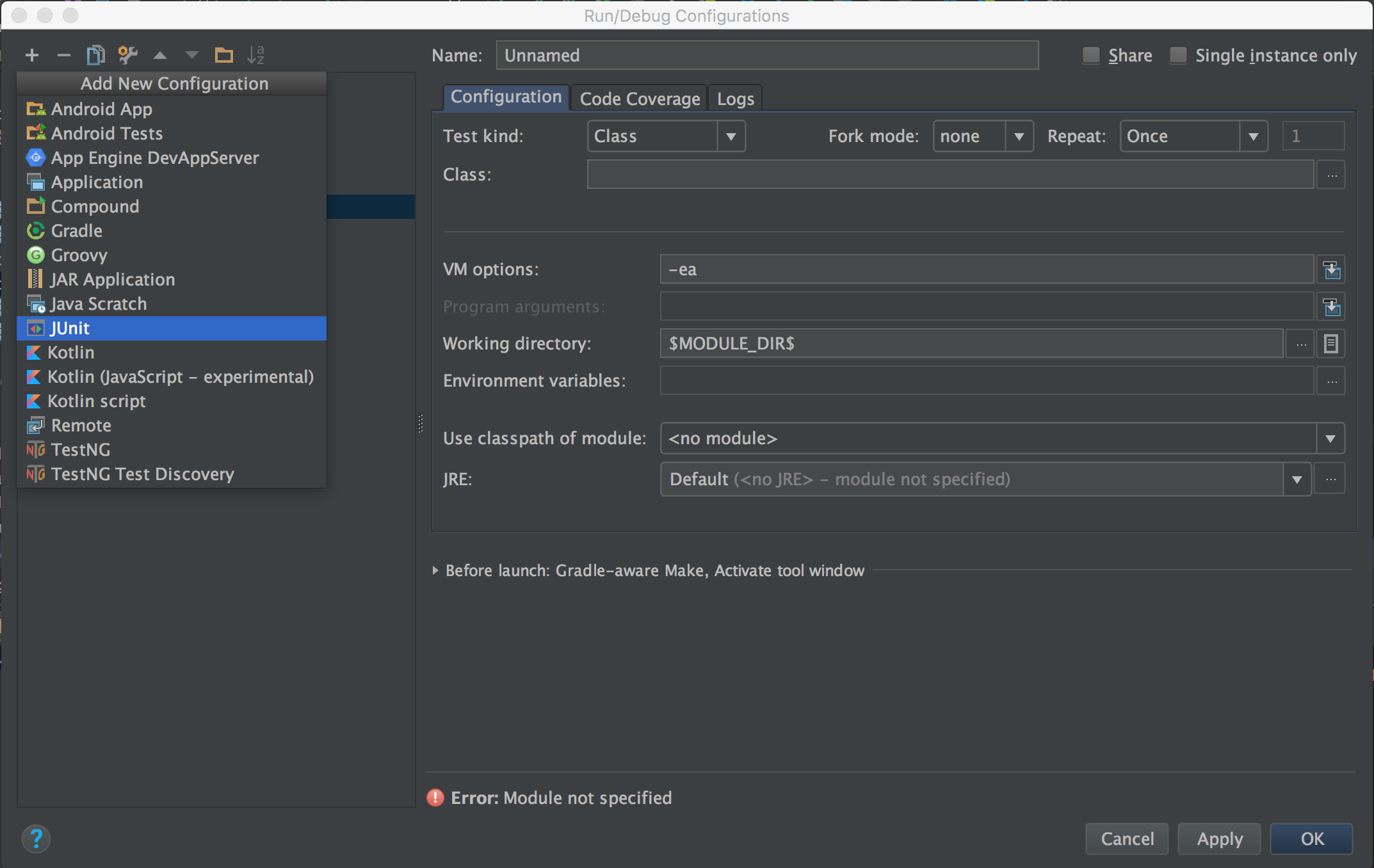Switch to the Configuration tab
The width and height of the screenshot is (1374, 868).
[x=506, y=97]
